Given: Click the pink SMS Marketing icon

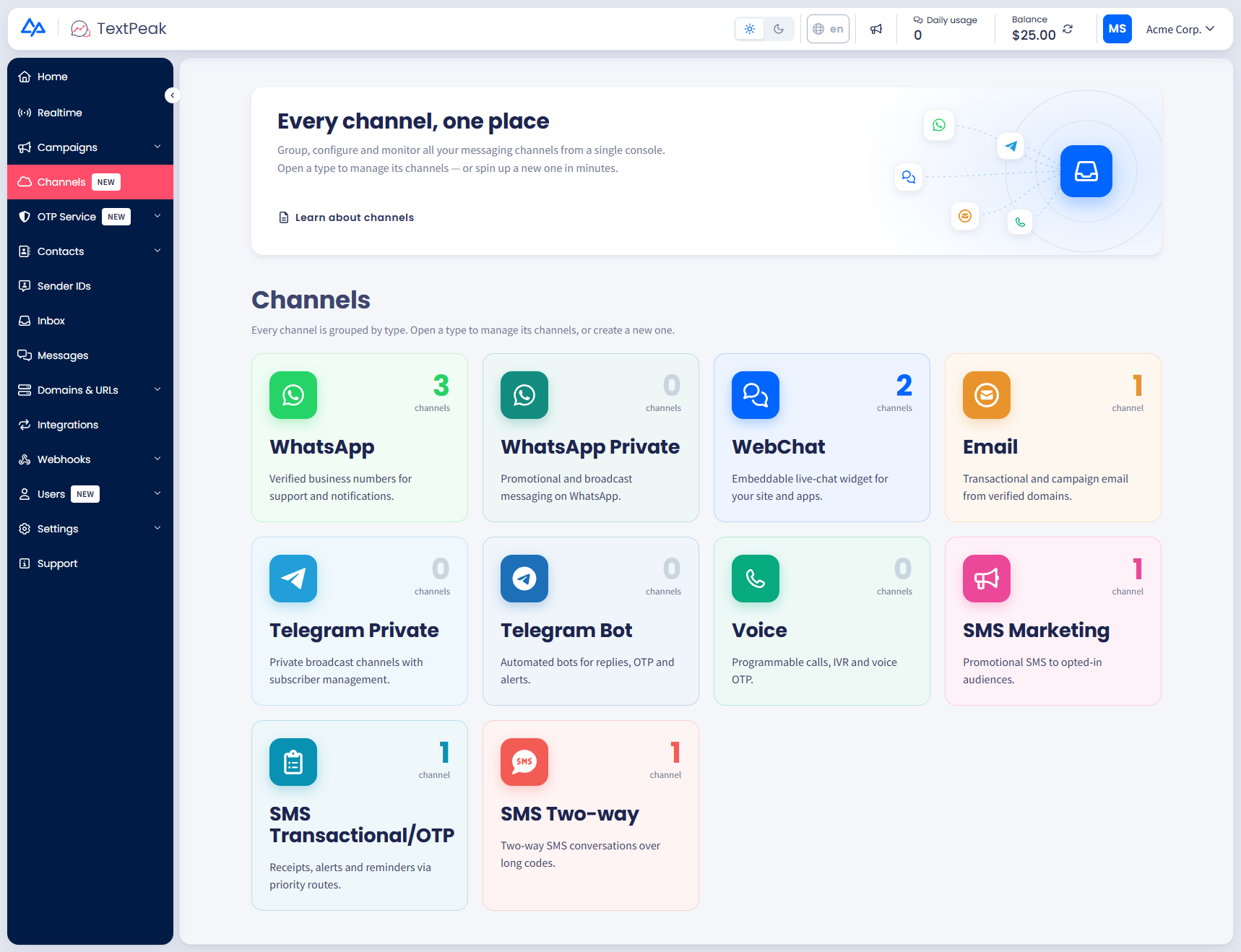Looking at the screenshot, I should pyautogui.click(x=987, y=579).
